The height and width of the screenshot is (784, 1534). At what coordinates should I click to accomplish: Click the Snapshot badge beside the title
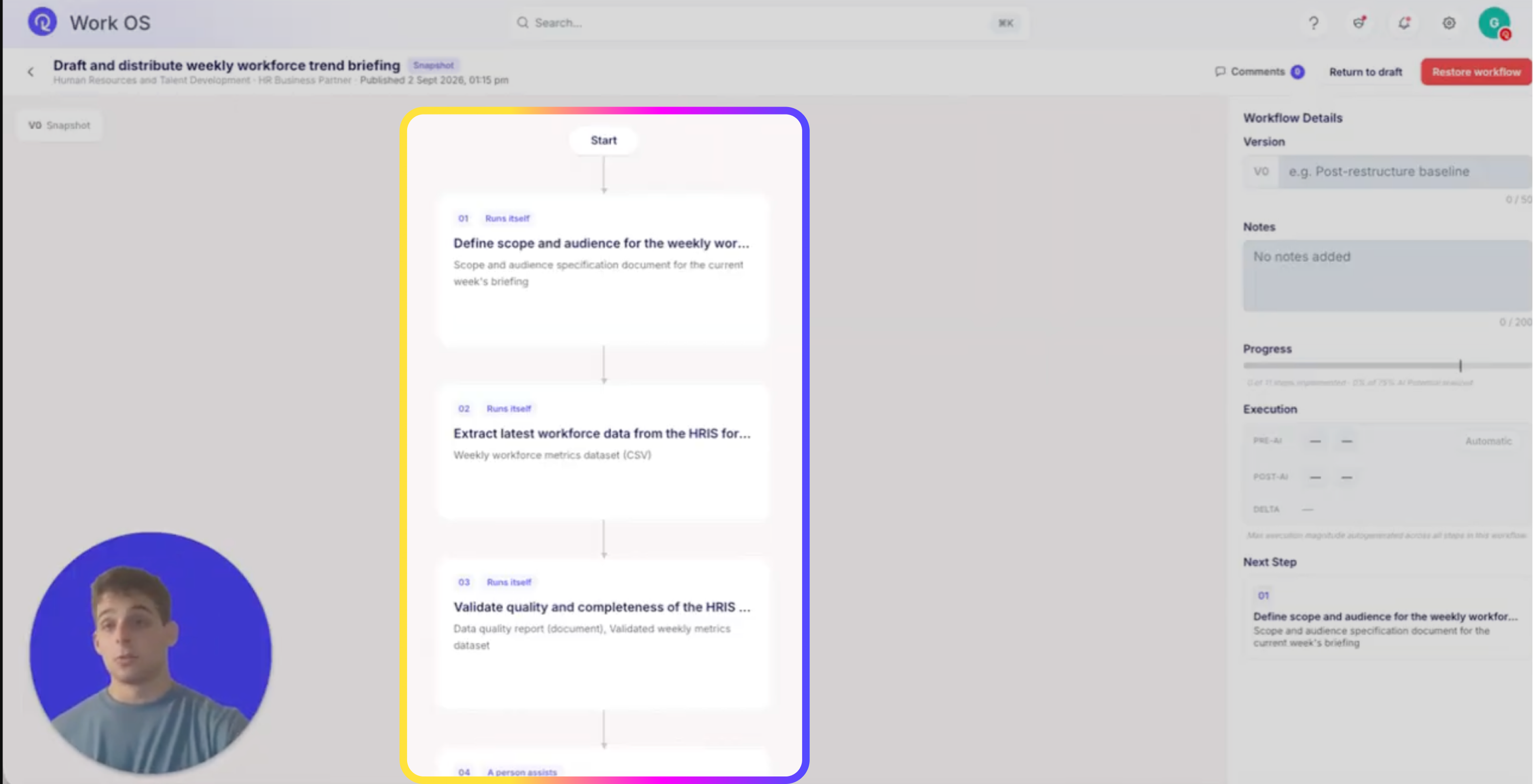tap(433, 65)
